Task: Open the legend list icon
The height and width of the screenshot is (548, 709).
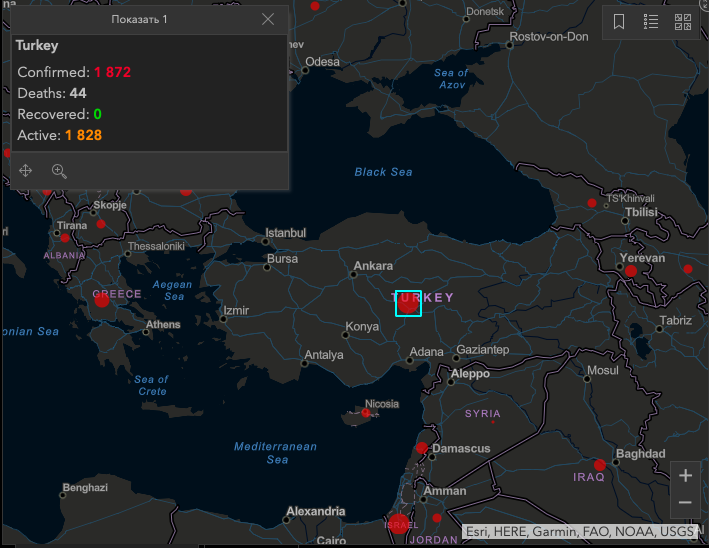Action: coord(651,21)
